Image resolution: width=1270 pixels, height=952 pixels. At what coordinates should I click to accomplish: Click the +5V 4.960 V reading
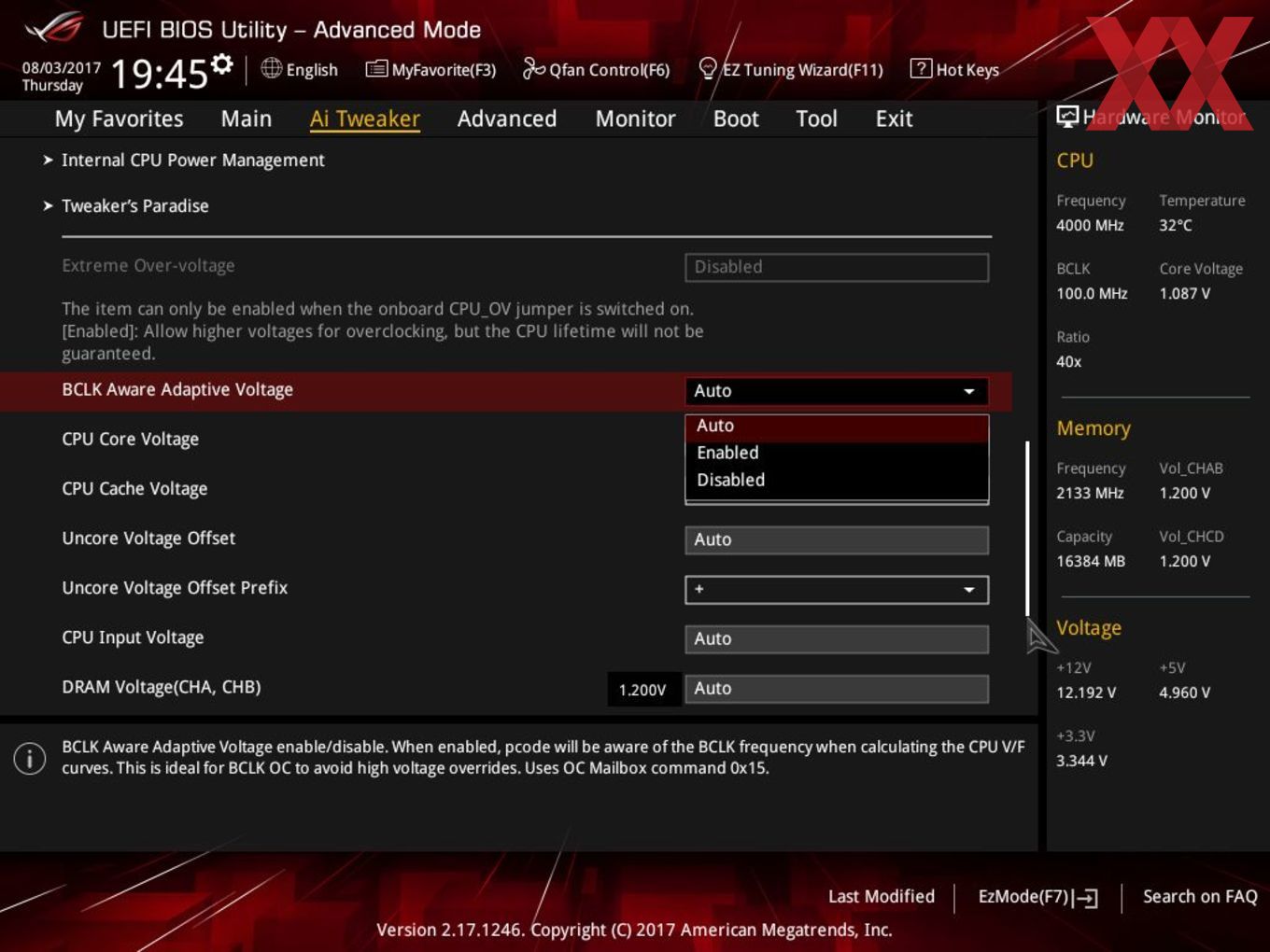click(1184, 693)
